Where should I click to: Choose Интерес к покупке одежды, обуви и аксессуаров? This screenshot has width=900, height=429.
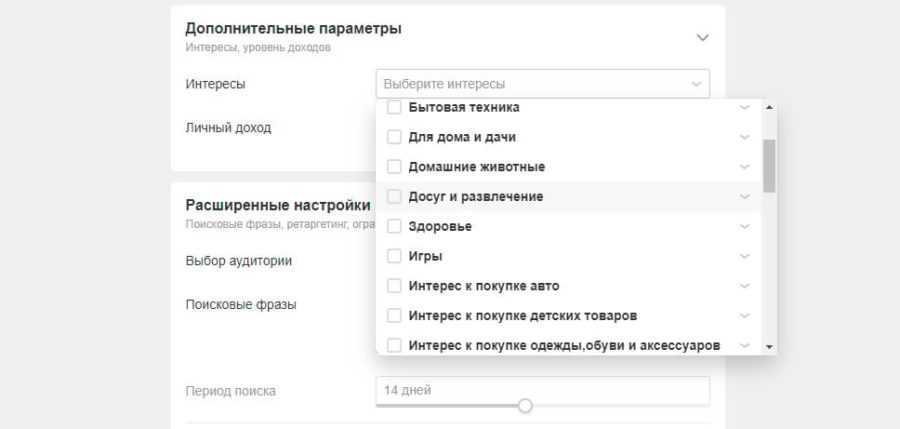tap(563, 345)
